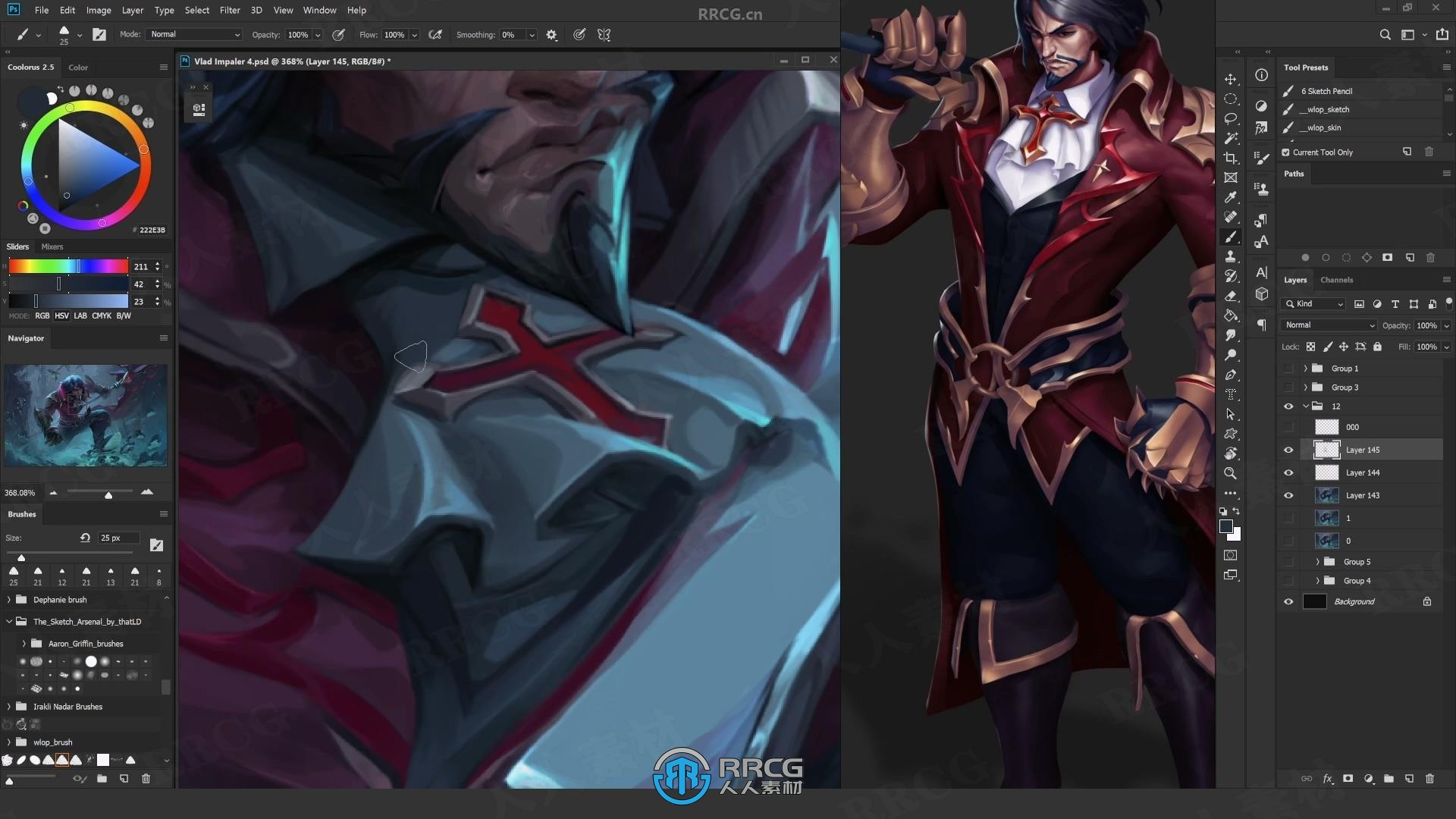This screenshot has height=819, width=1456.
Task: Select the Lasso tool
Action: (1231, 118)
